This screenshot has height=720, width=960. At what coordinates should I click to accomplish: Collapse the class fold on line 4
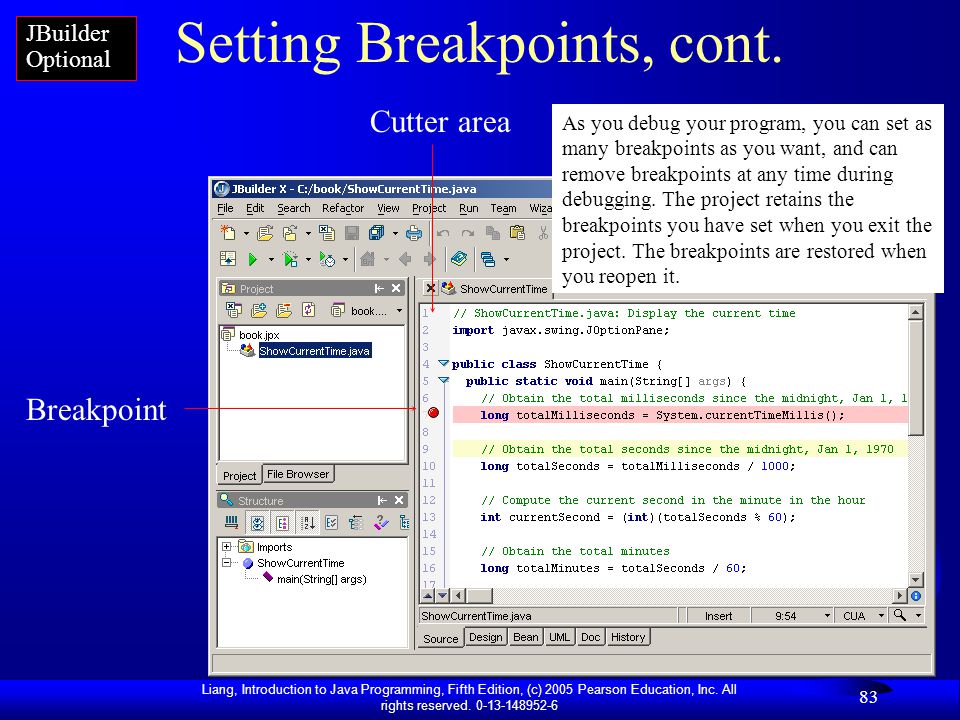443,364
